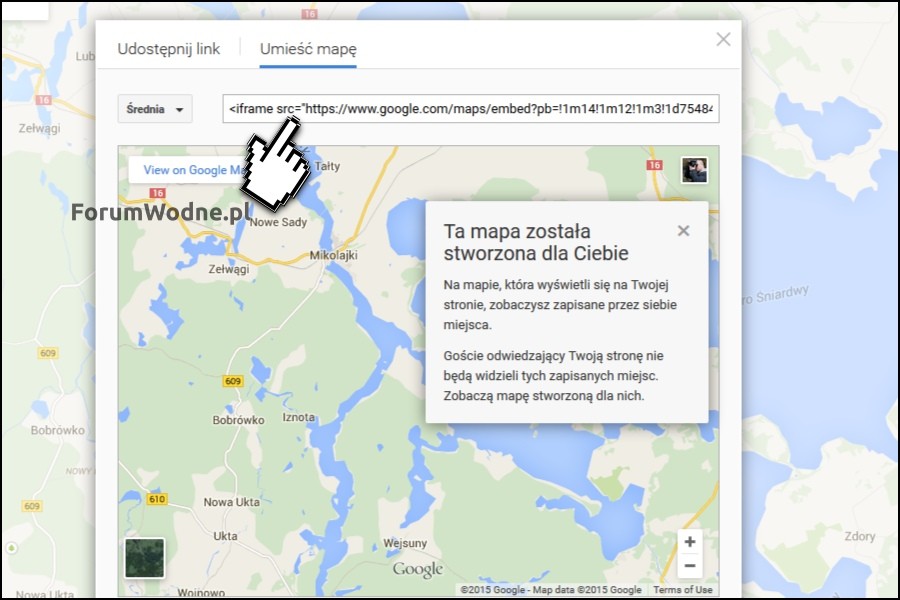This screenshot has width=900, height=600.
Task: Open the Terms of Use link
Action: [682, 590]
